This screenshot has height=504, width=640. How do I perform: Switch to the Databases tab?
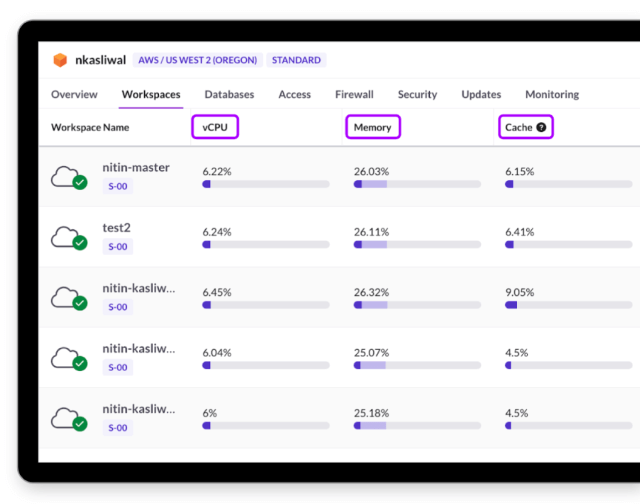tap(229, 94)
